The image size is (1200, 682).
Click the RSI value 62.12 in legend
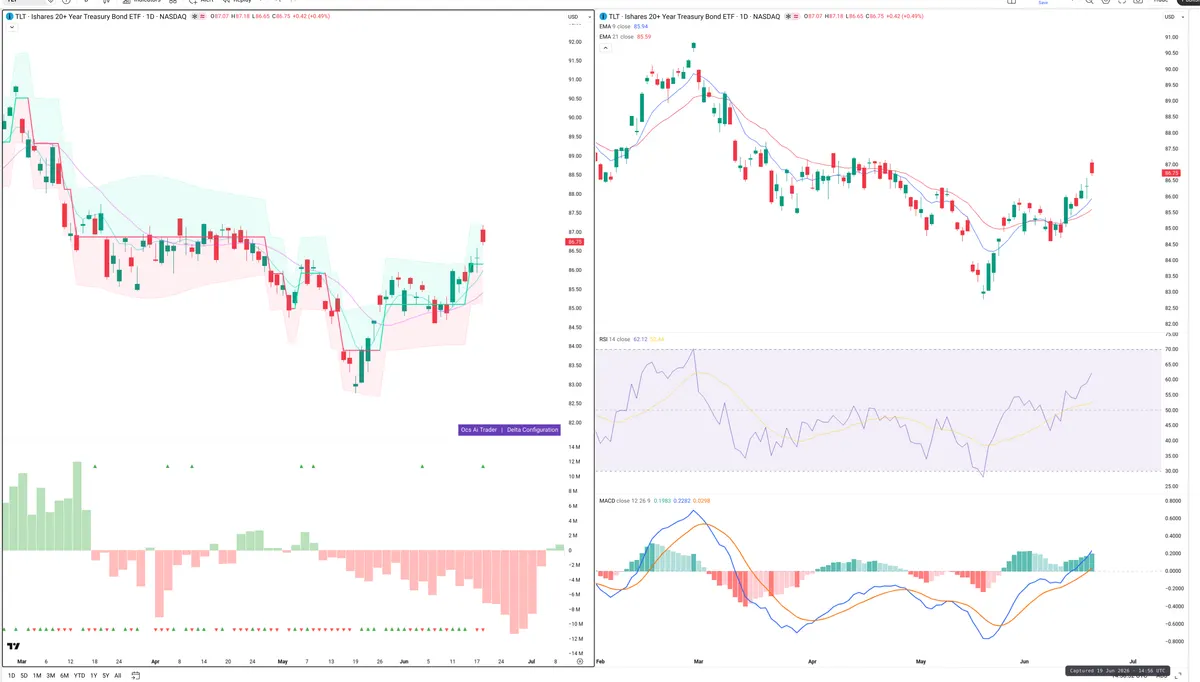click(640, 339)
